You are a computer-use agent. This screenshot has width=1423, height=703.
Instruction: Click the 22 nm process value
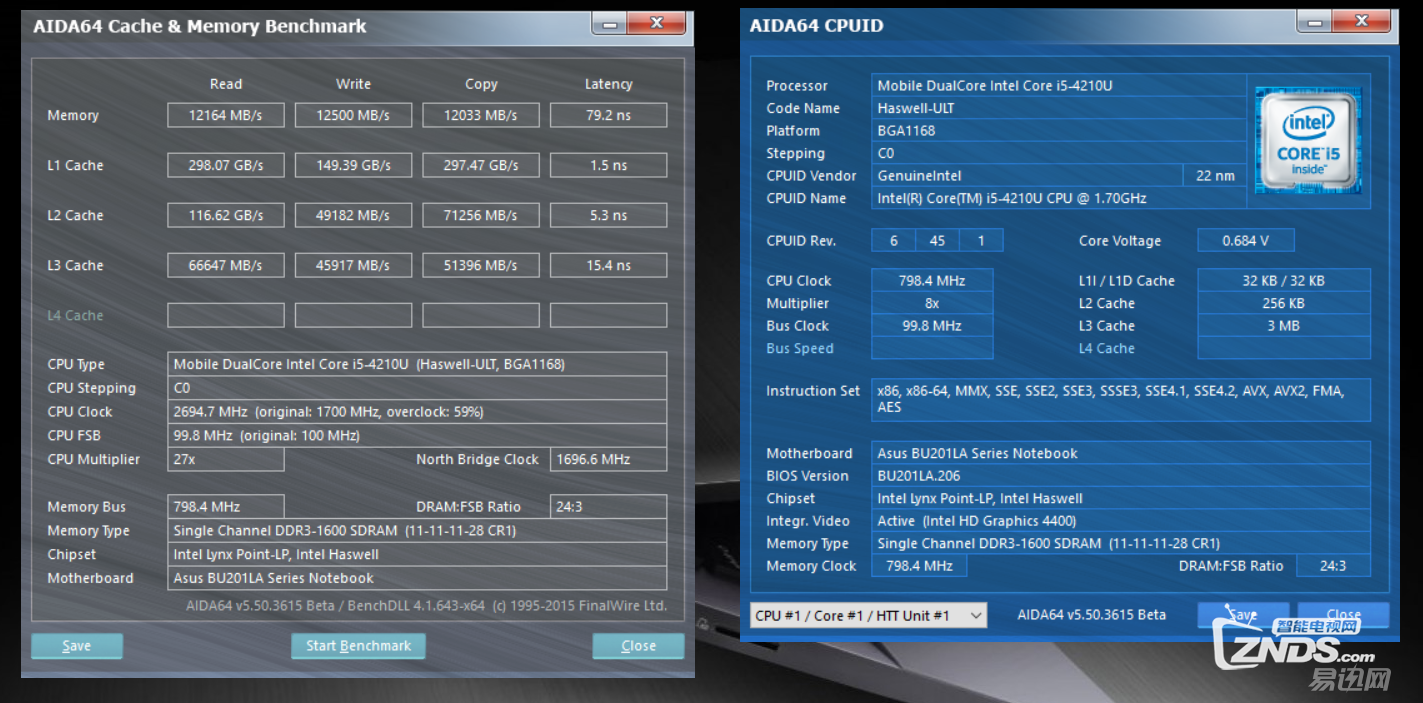[x=1215, y=176]
